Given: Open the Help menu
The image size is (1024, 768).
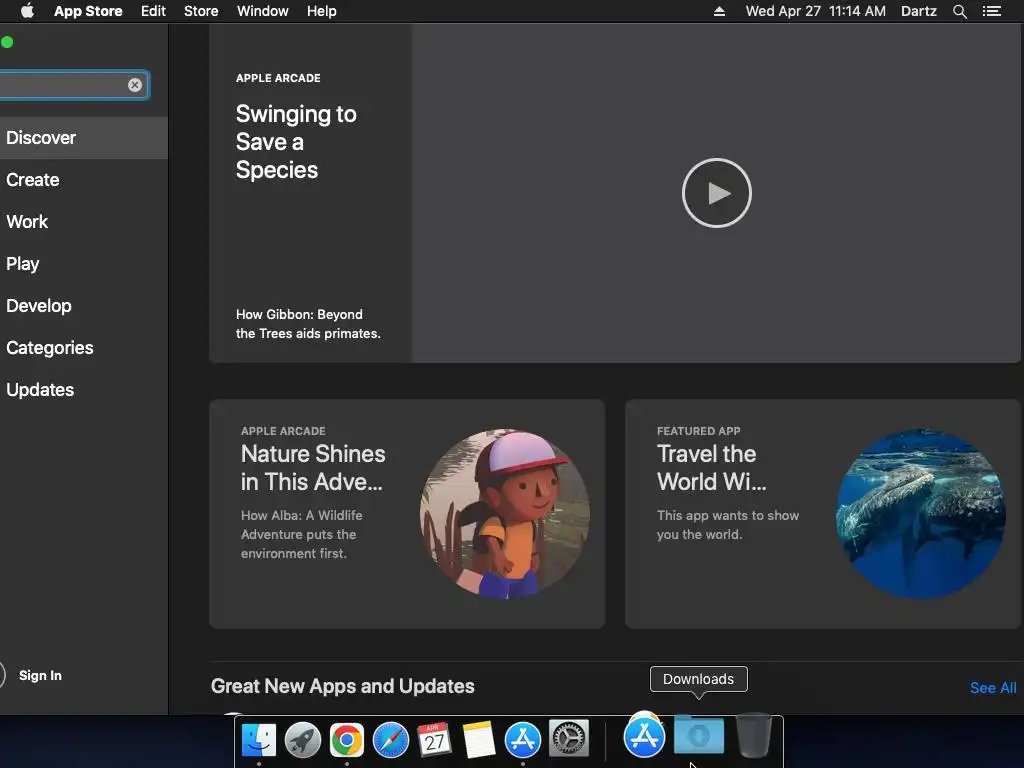Looking at the screenshot, I should 321,11.
